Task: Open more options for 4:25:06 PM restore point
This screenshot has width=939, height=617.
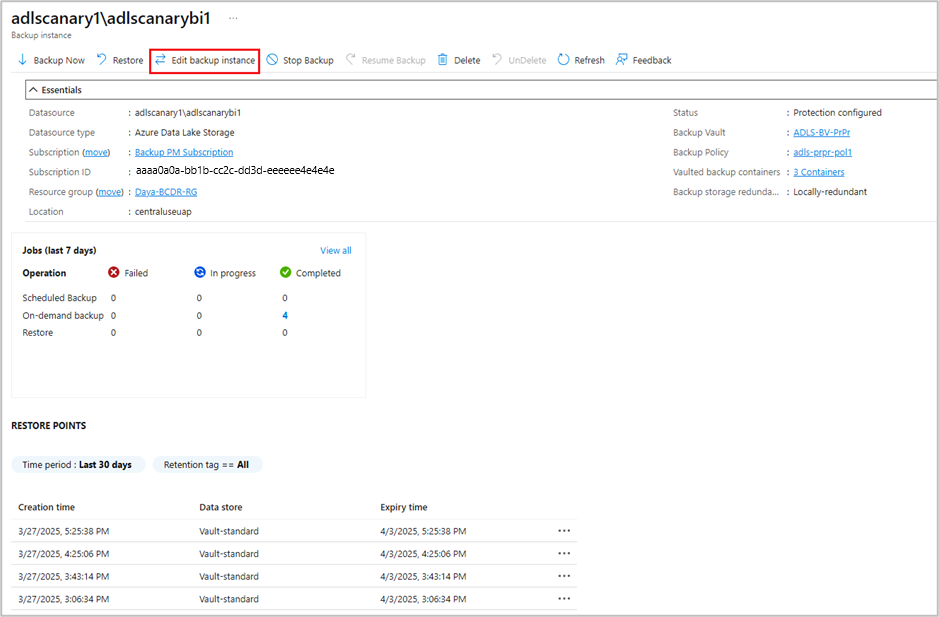Action: point(564,554)
